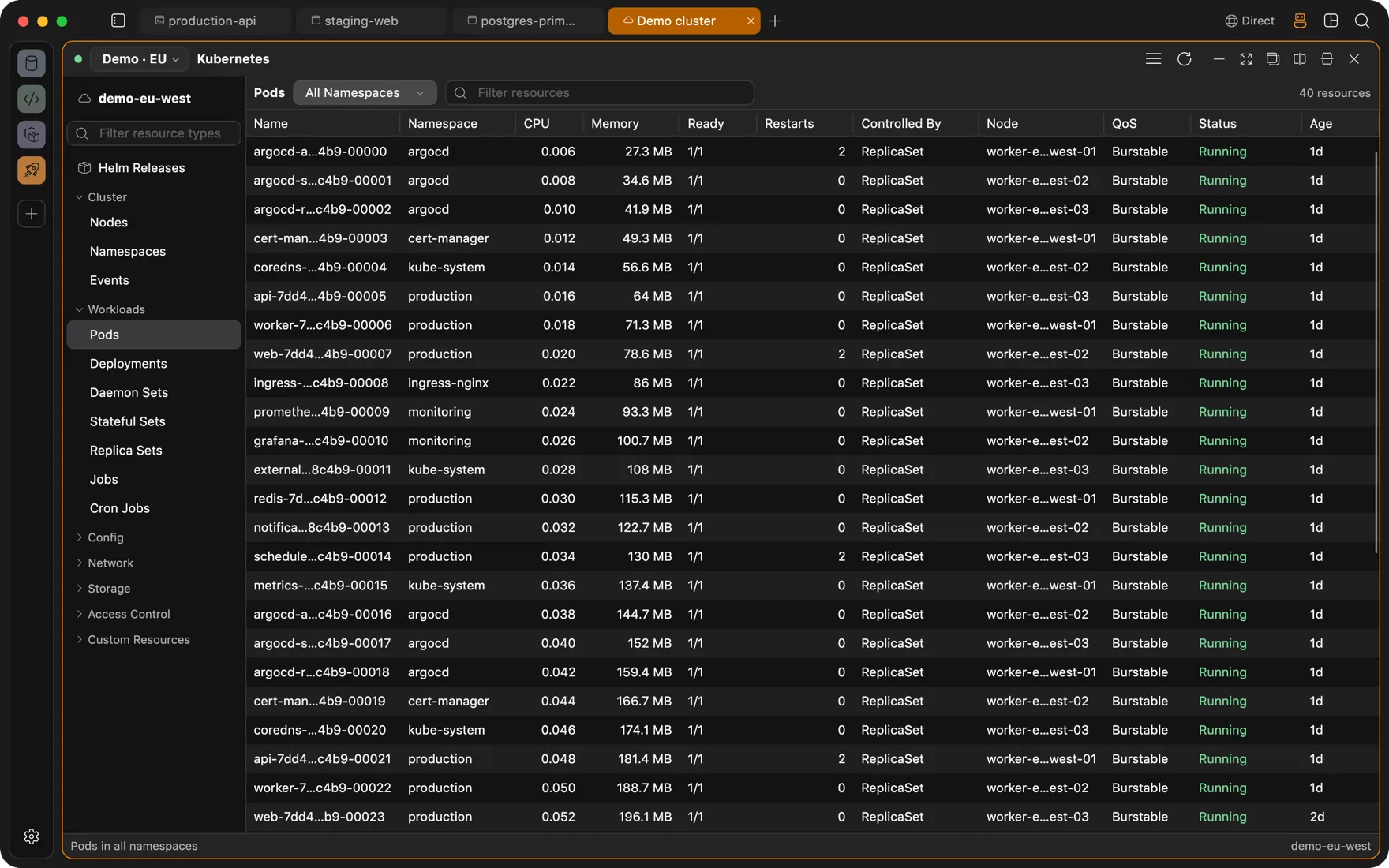Image resolution: width=1389 pixels, height=868 pixels.
Task: Switch to the production-api tab
Action: (x=215, y=21)
